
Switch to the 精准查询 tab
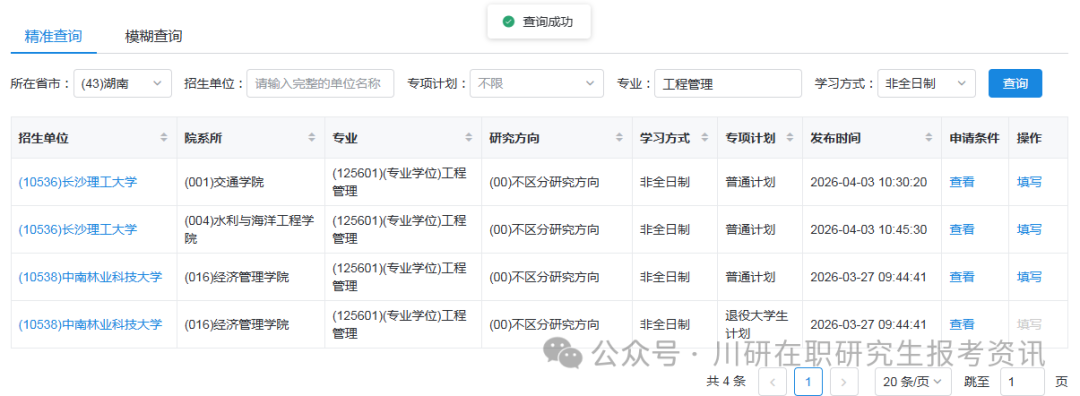(x=53, y=37)
